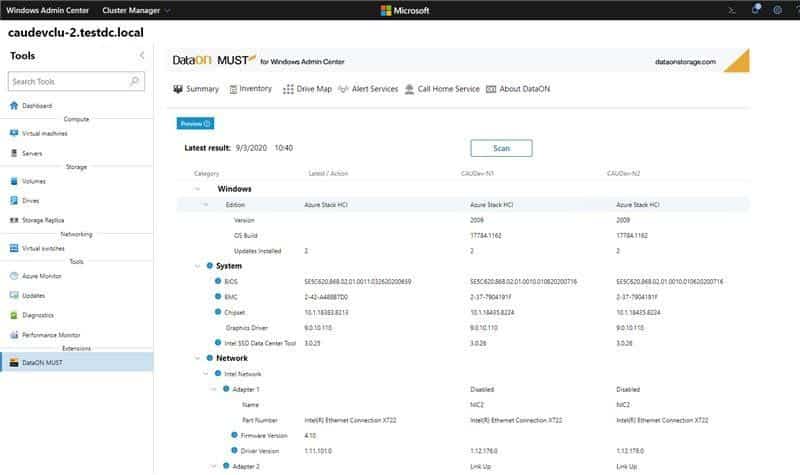Click the Part Number row label
Screen dimensions: 800x475
(260, 420)
